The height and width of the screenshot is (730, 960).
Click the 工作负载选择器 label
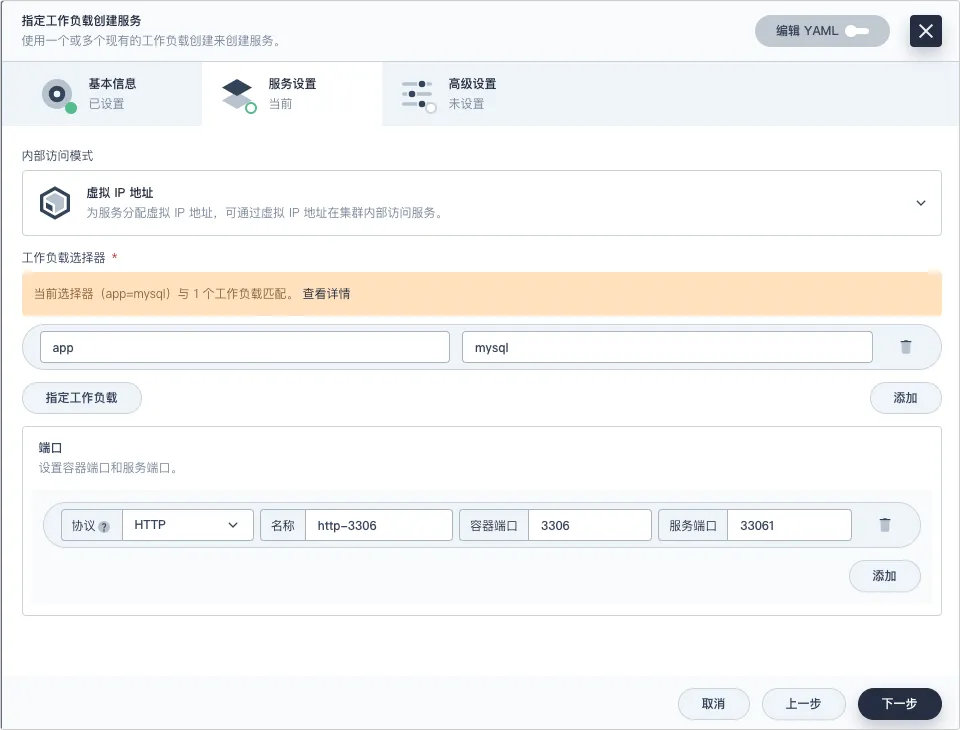coord(64,258)
